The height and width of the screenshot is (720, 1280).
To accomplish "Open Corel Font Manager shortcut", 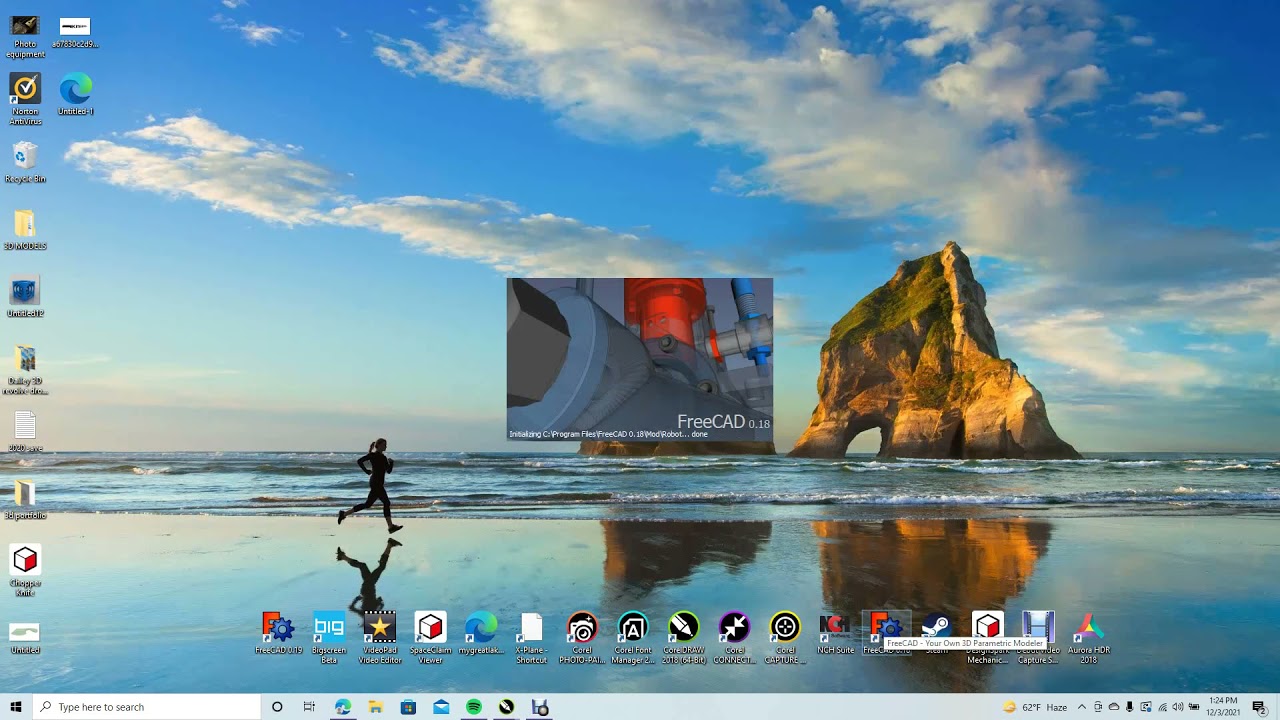I will [x=632, y=637].
